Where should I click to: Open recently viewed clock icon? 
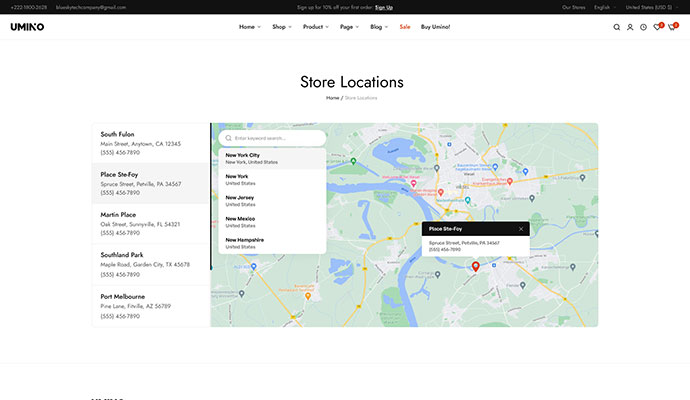643,27
